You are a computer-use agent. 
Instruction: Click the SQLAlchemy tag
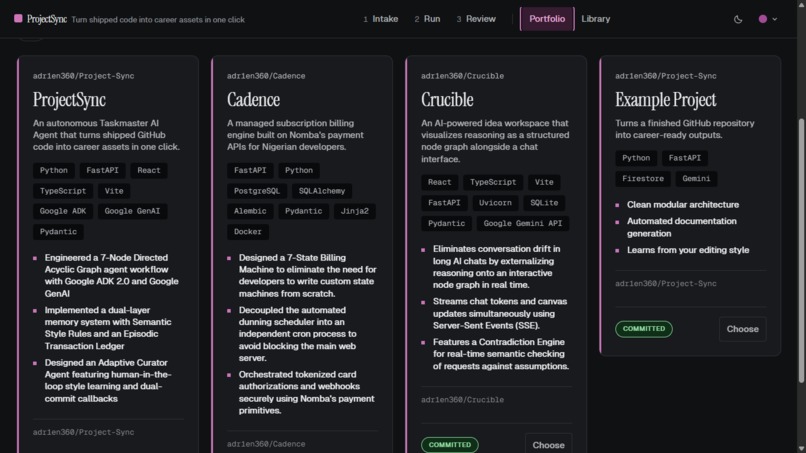[x=322, y=191]
